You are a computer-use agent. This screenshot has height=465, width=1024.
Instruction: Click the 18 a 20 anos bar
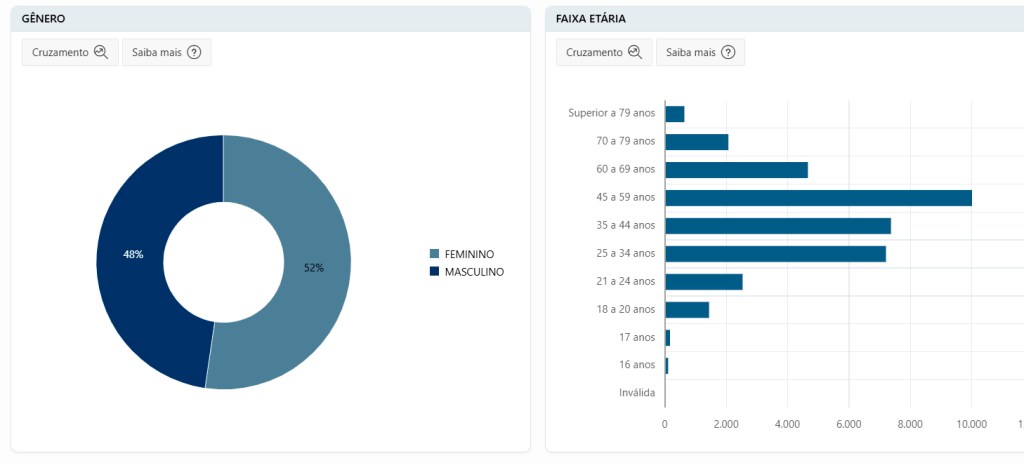pyautogui.click(x=687, y=310)
